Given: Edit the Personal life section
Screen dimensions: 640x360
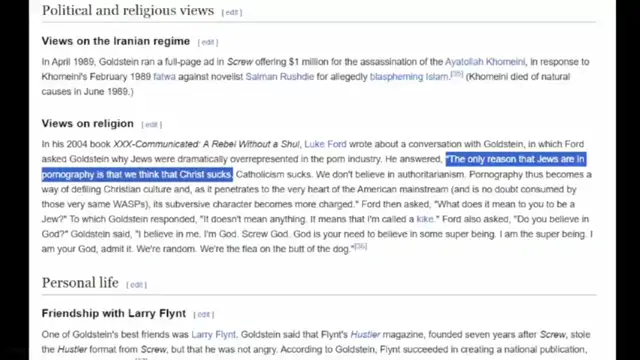Looking at the screenshot, I should tap(136, 285).
